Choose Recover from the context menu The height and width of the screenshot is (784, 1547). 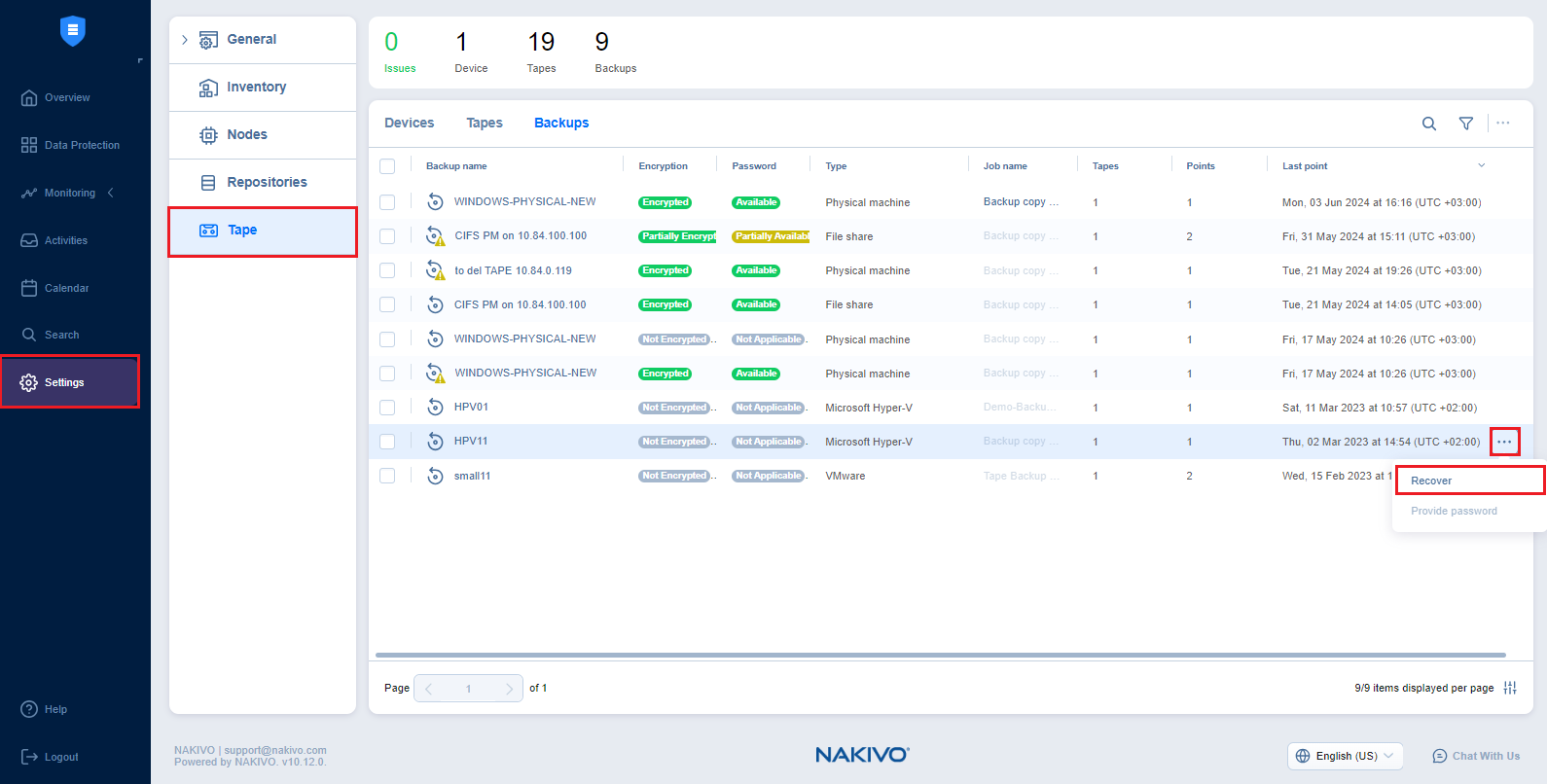pyautogui.click(x=1431, y=481)
